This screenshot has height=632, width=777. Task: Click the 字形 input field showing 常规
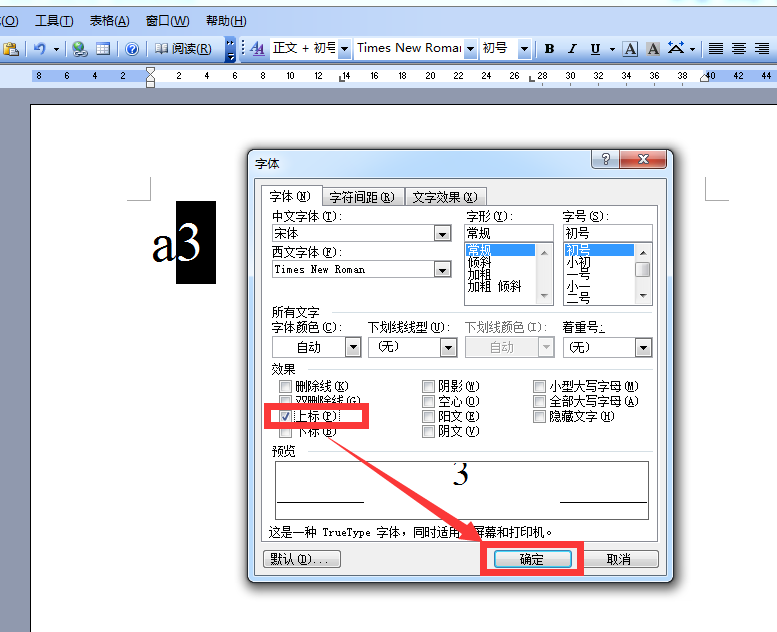coord(508,233)
